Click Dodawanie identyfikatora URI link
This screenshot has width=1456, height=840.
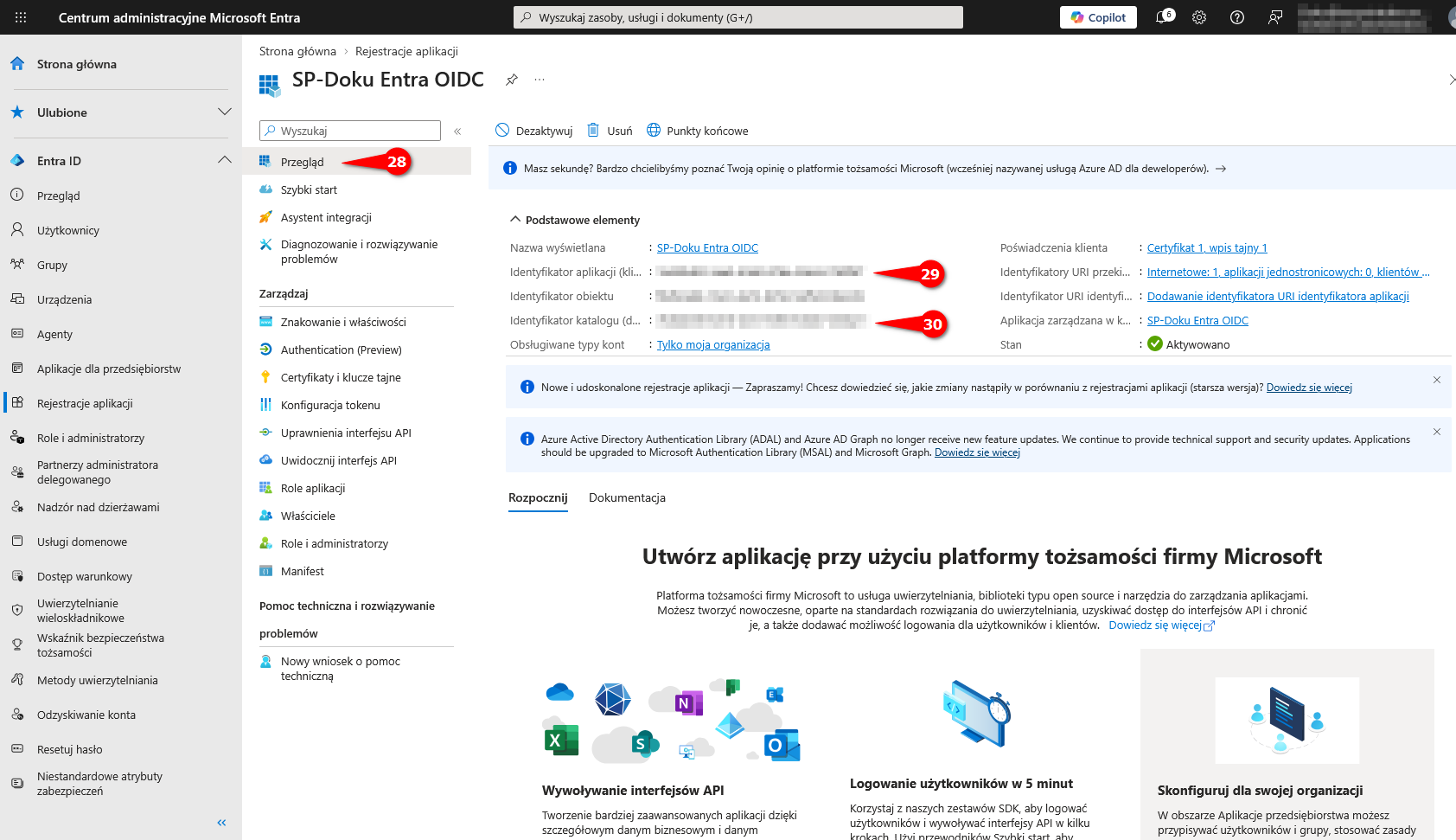click(x=1278, y=296)
